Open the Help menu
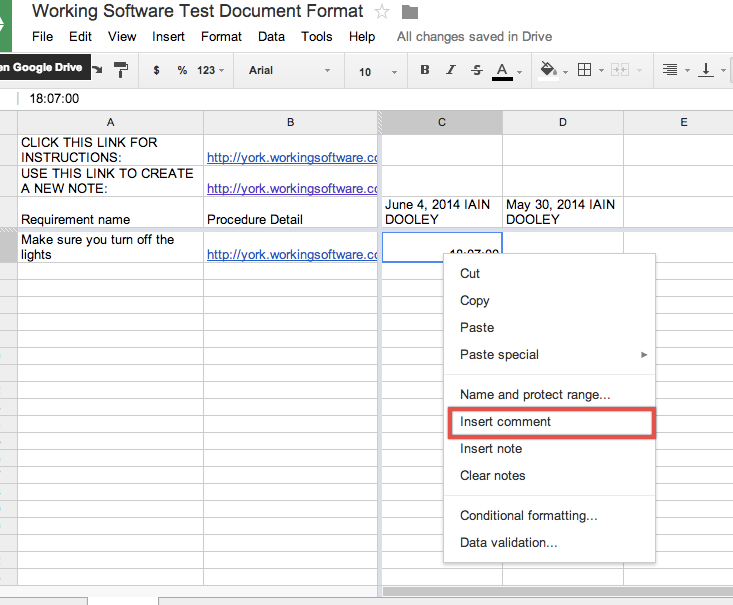Image resolution: width=733 pixels, height=605 pixels. [362, 36]
